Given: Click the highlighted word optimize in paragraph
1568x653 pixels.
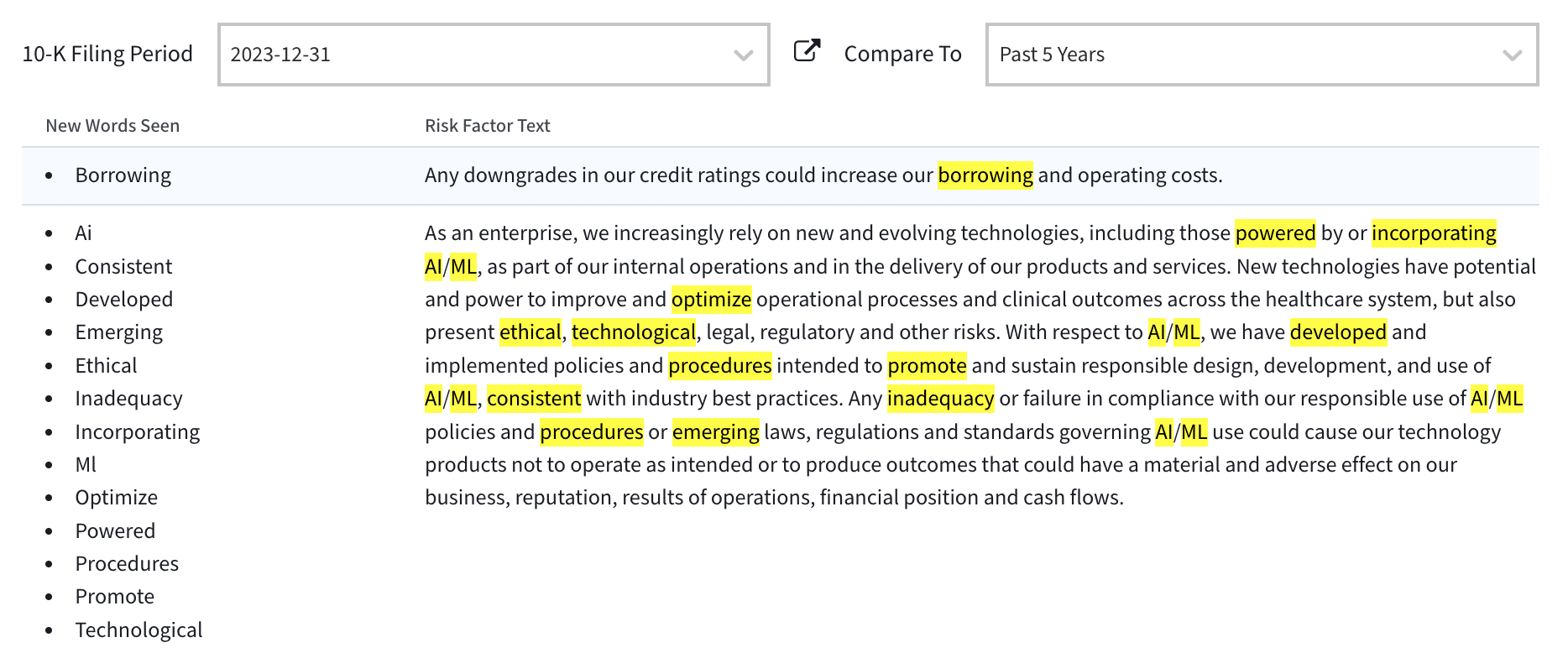Looking at the screenshot, I should pyautogui.click(x=711, y=300).
